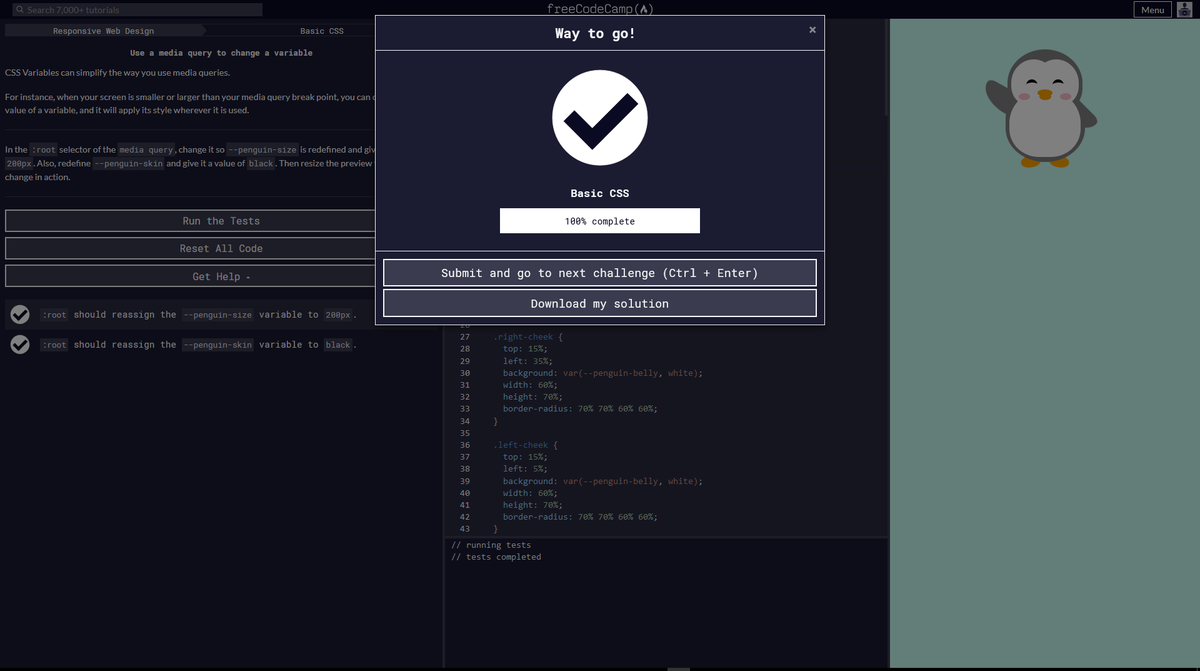This screenshot has height=671, width=1200.
Task: Open the freeCodeCamp home logo
Action: tap(600, 9)
